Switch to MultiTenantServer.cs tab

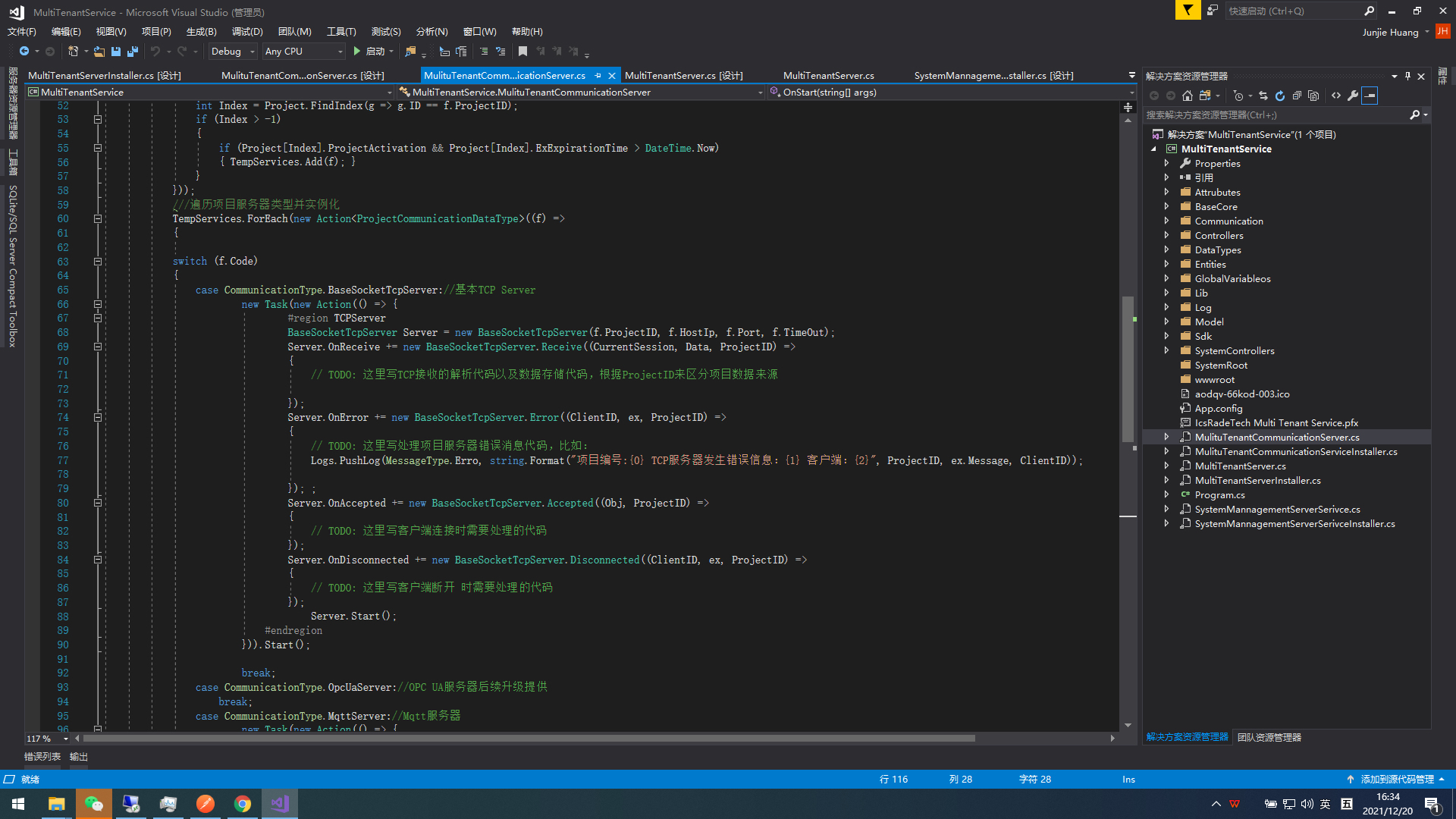point(828,76)
